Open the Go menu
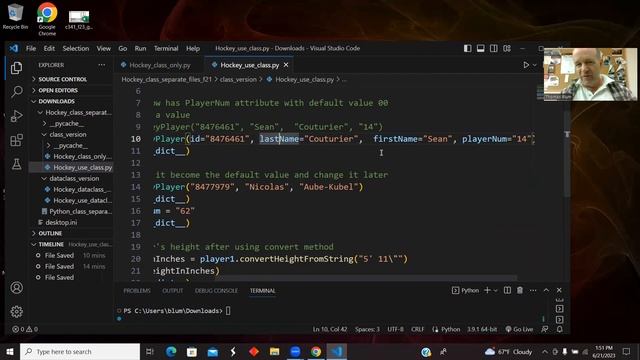Image resolution: width=640 pixels, height=360 pixels. click(x=122, y=48)
